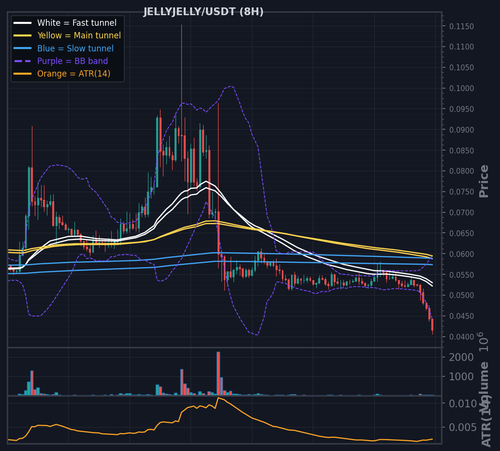Click the last red candle near 0.0400
The height and width of the screenshot is (451, 500).
432,326
